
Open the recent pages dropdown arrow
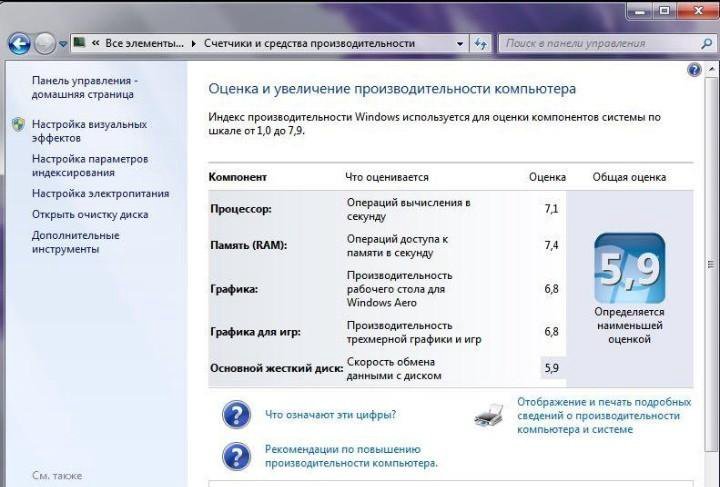tap(63, 44)
